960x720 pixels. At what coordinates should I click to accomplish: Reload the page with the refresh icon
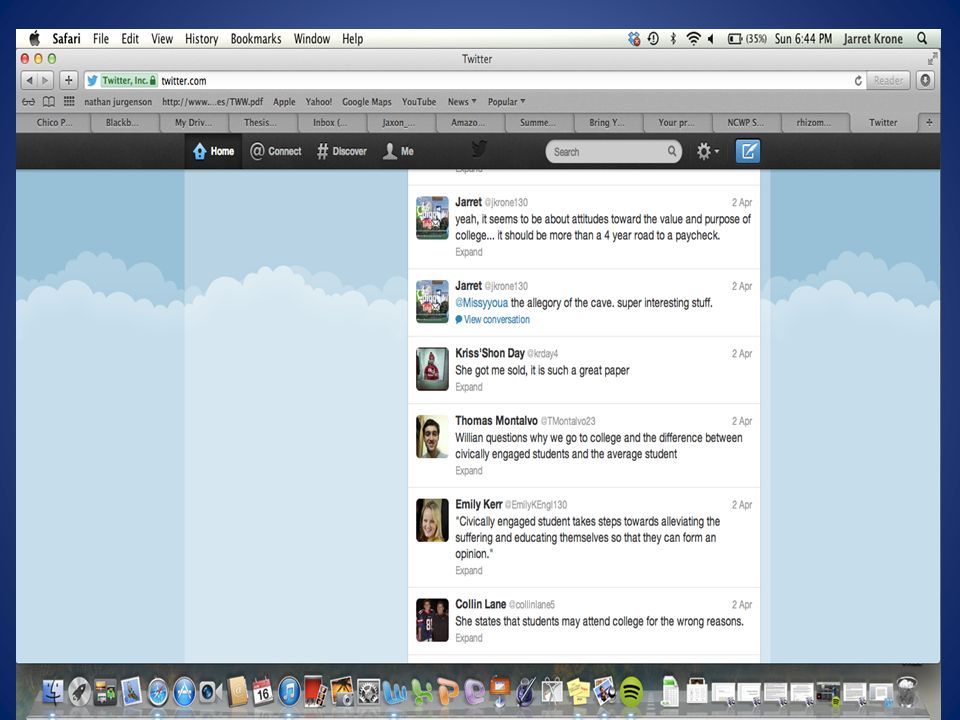[x=858, y=80]
